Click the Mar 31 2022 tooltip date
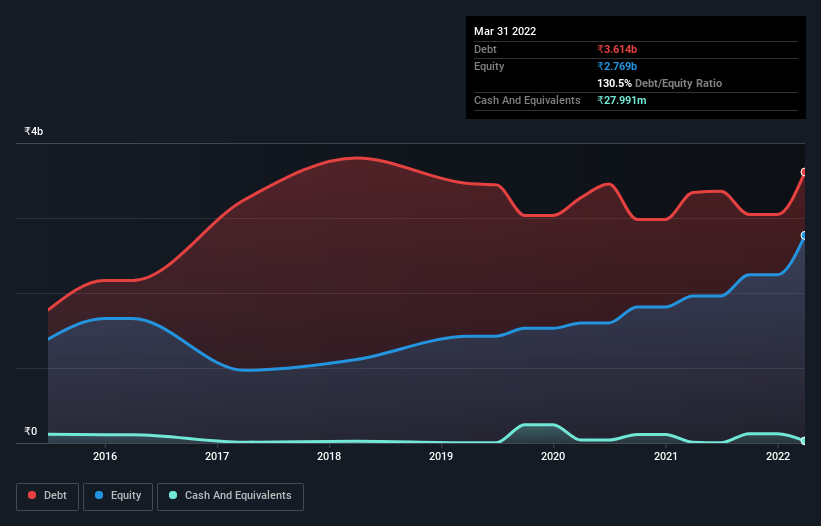Screen dimensions: 821x526 [505, 31]
